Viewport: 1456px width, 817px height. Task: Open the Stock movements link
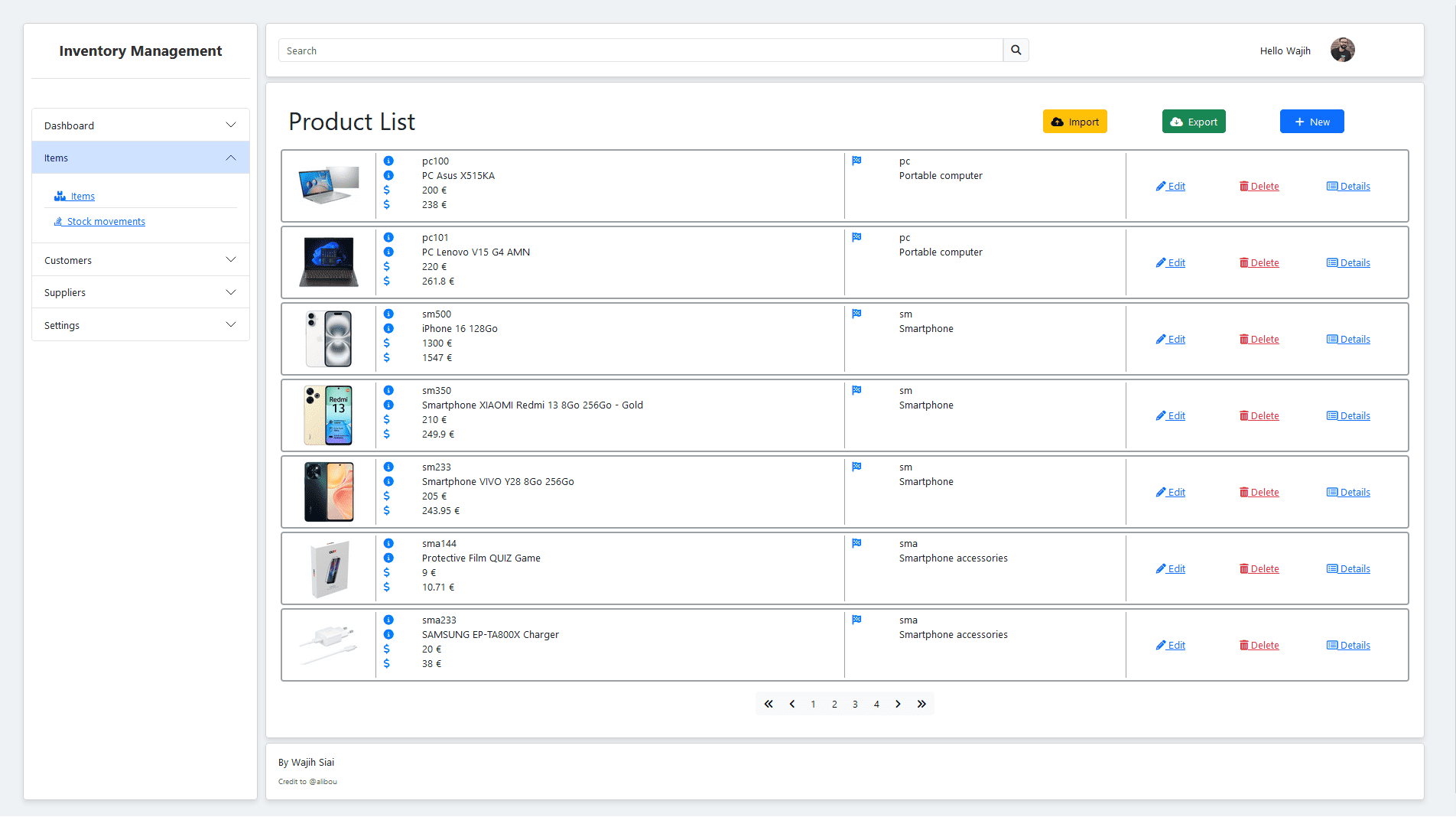coord(99,222)
